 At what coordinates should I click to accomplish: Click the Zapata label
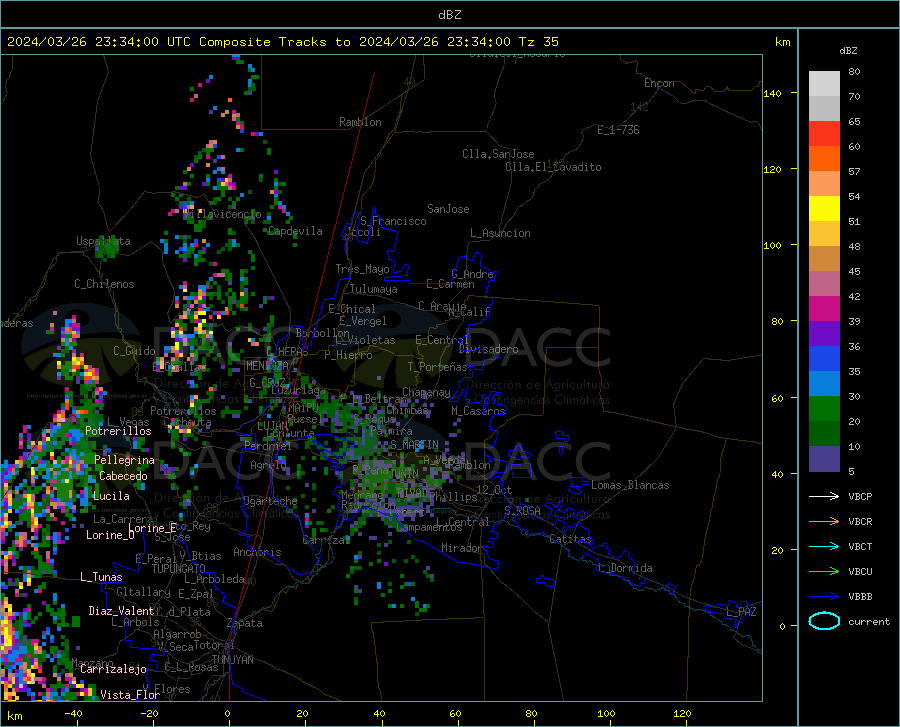(x=245, y=623)
